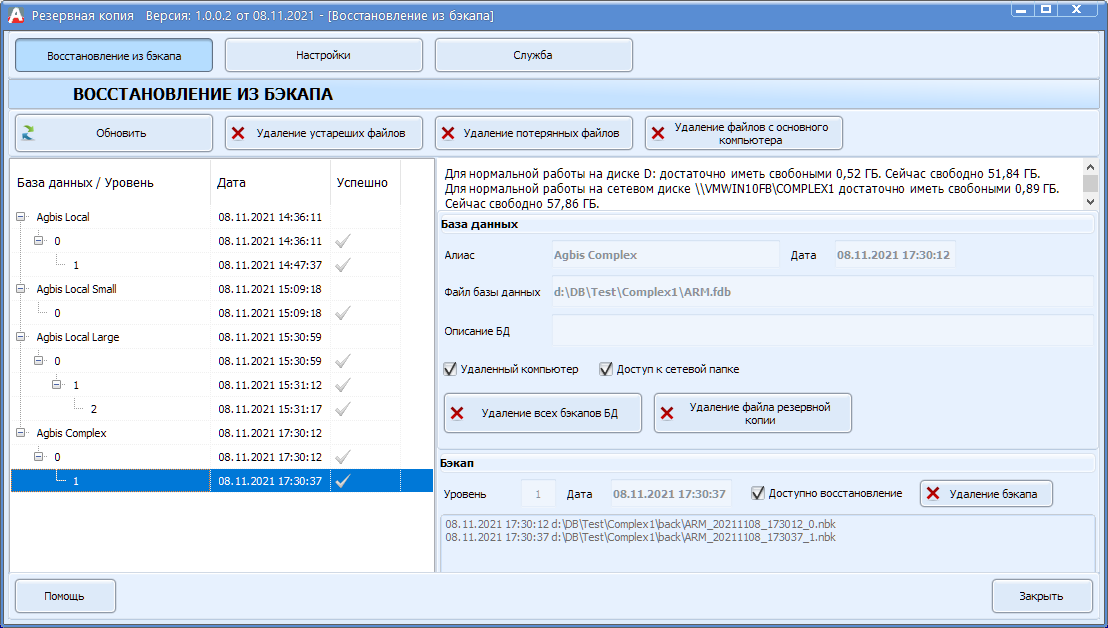Toggle the Доступно восстановление checkbox
The height and width of the screenshot is (628, 1108).
click(x=758, y=493)
